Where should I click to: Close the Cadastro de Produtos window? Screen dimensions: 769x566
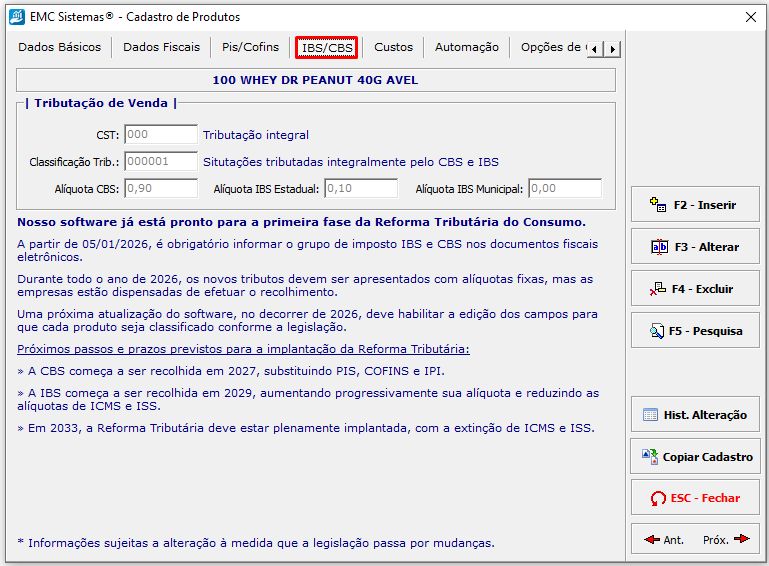click(x=750, y=17)
